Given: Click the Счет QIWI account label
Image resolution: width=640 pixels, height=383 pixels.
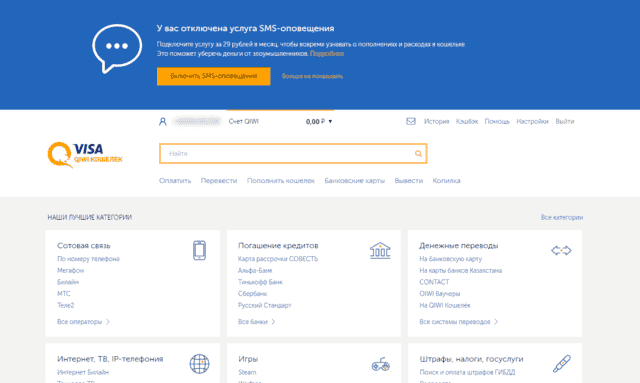Looking at the screenshot, I should 244,121.
